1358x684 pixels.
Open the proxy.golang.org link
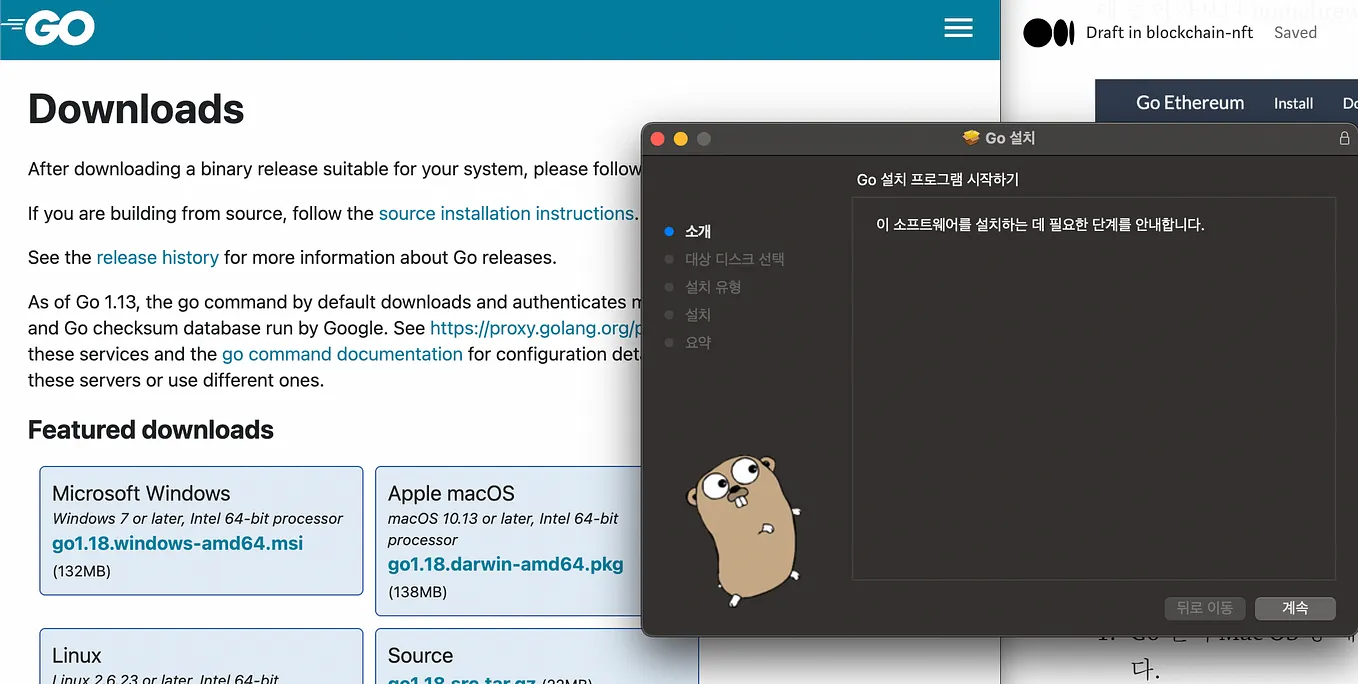pos(535,328)
